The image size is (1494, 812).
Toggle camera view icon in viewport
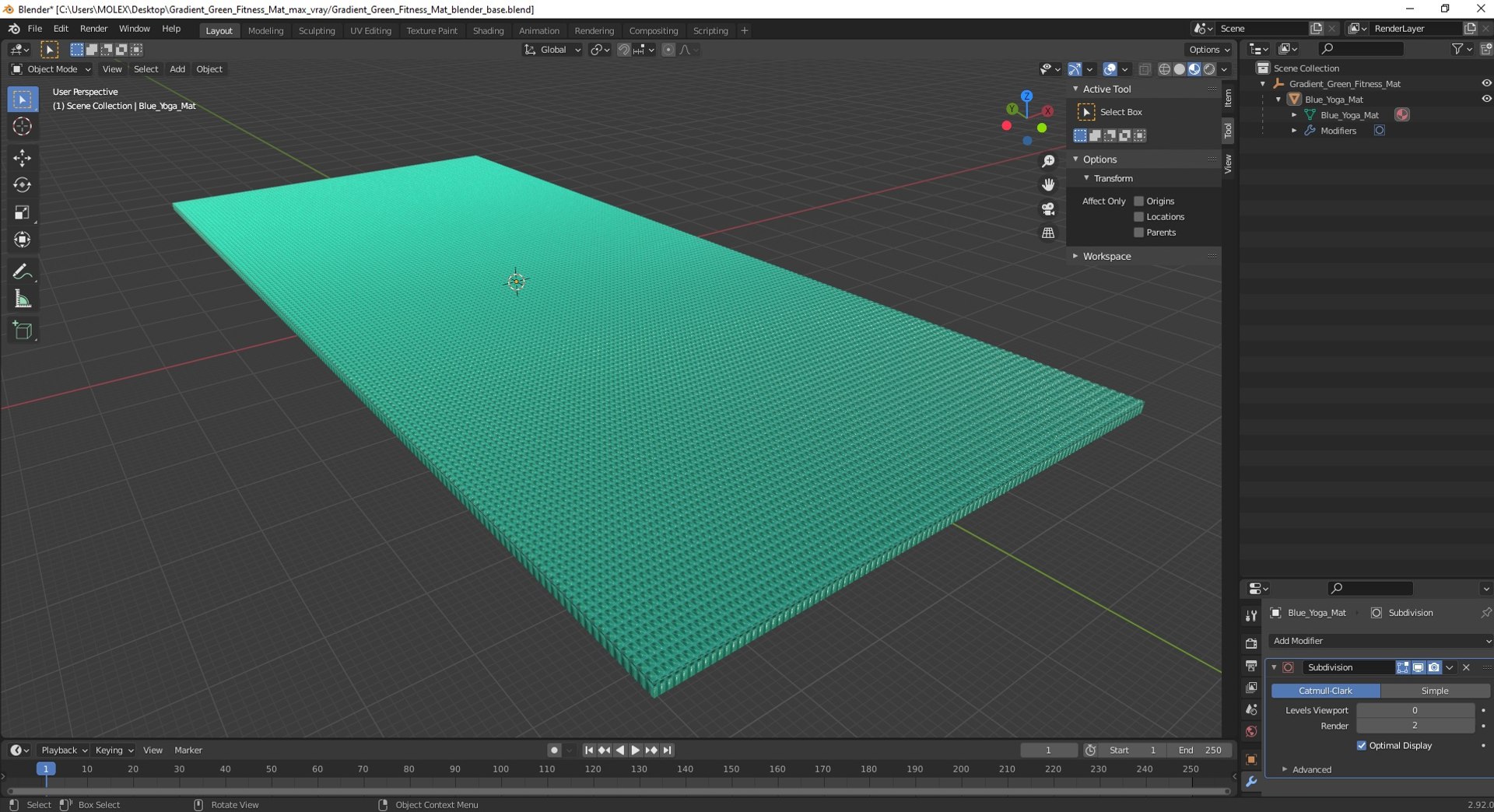click(1048, 209)
